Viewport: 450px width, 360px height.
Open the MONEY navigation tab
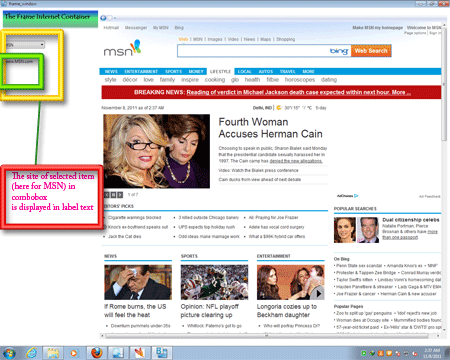point(196,72)
